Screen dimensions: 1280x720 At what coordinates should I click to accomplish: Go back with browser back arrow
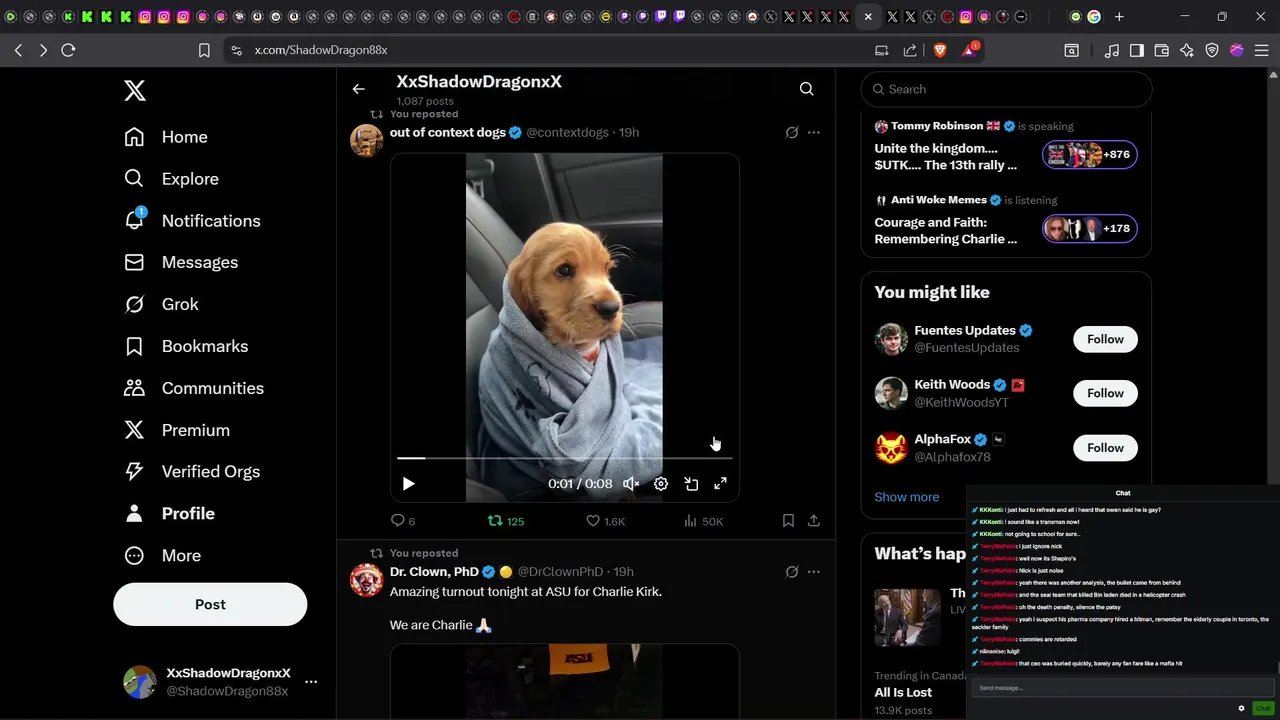point(19,50)
